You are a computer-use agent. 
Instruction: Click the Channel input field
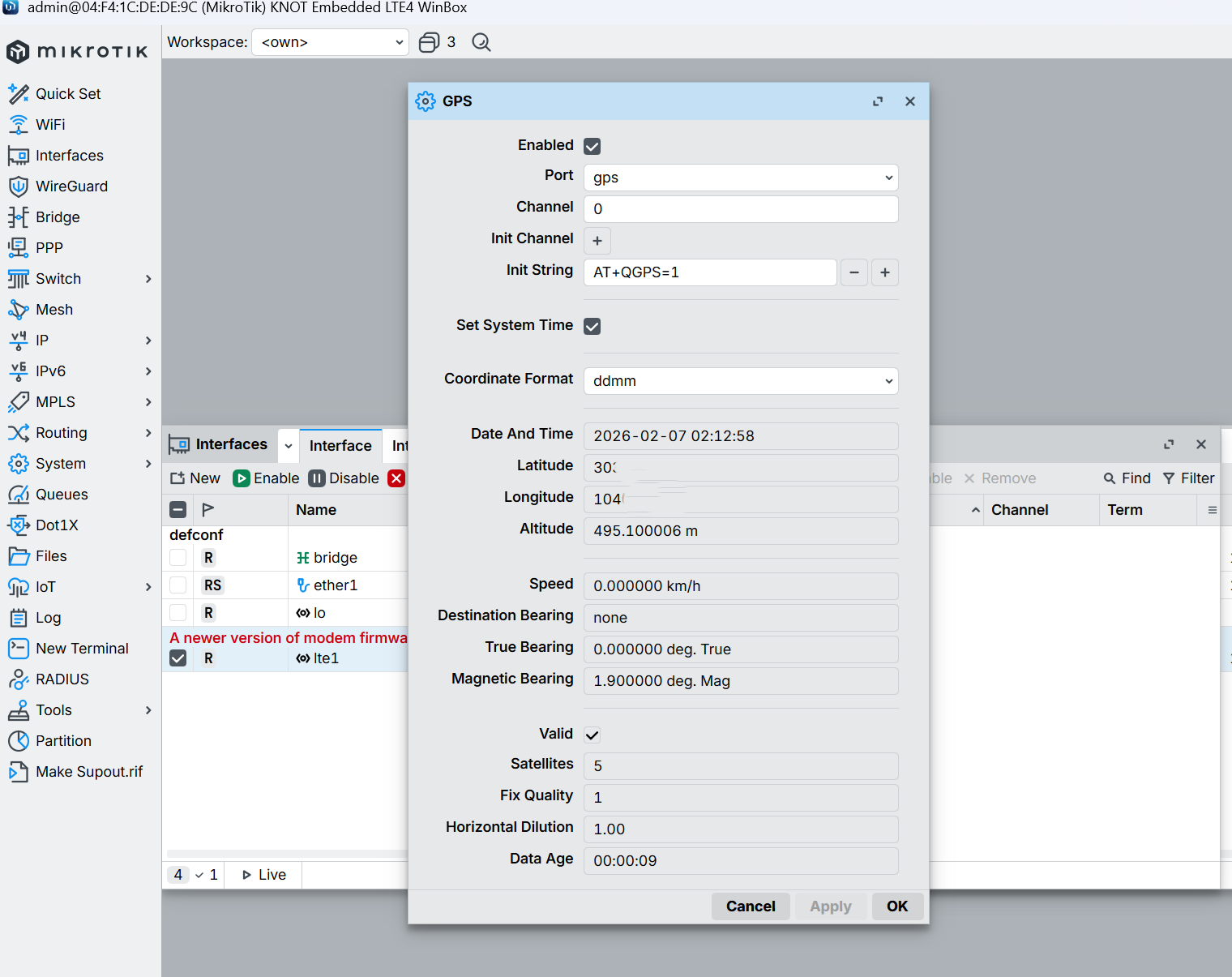point(741,209)
